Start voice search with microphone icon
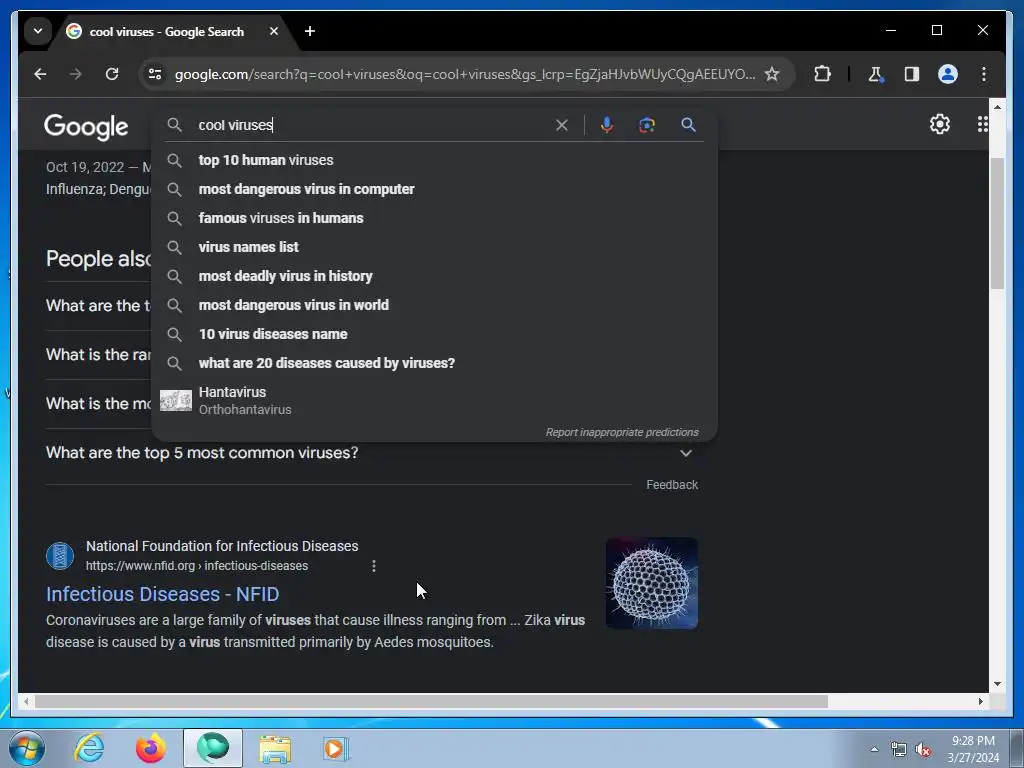The height and width of the screenshot is (768, 1024). coord(607,125)
